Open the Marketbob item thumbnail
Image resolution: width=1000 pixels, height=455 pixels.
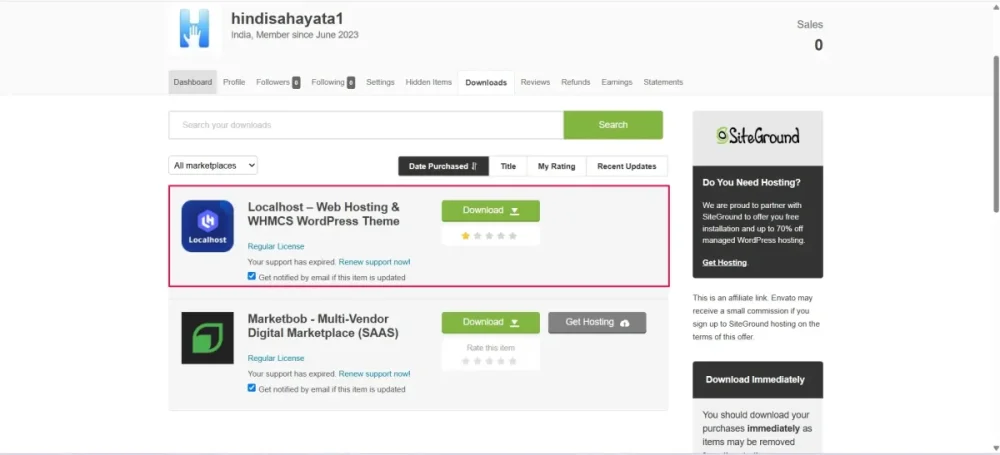(207, 338)
